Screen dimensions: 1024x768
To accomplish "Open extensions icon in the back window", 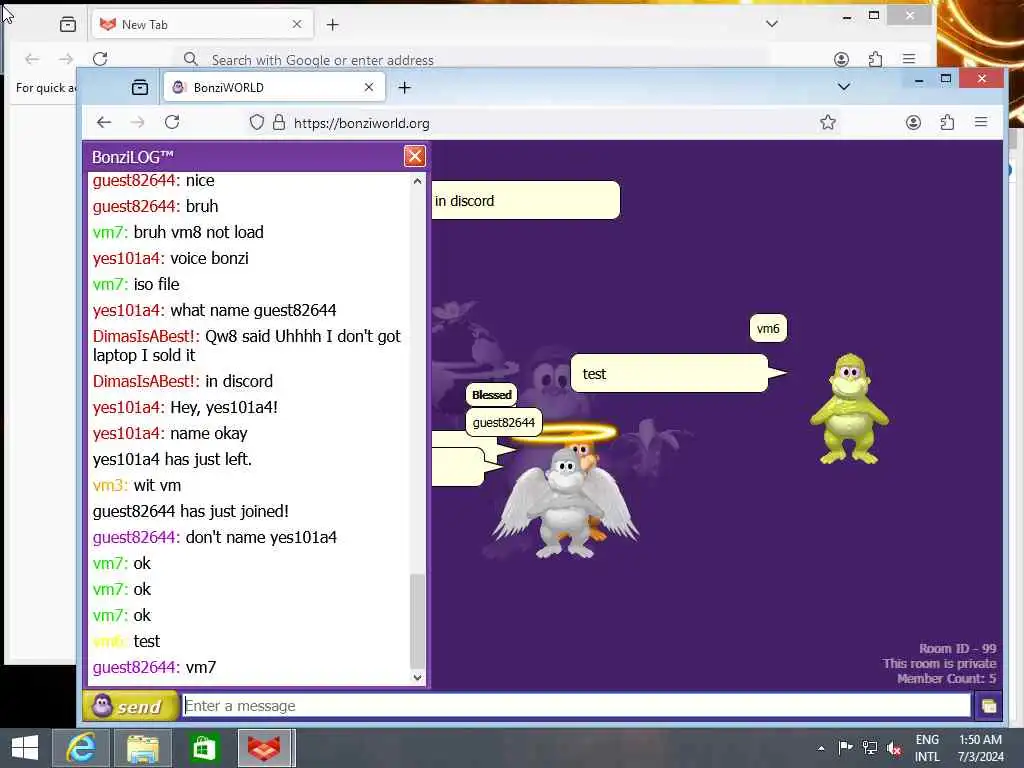I will (x=875, y=59).
